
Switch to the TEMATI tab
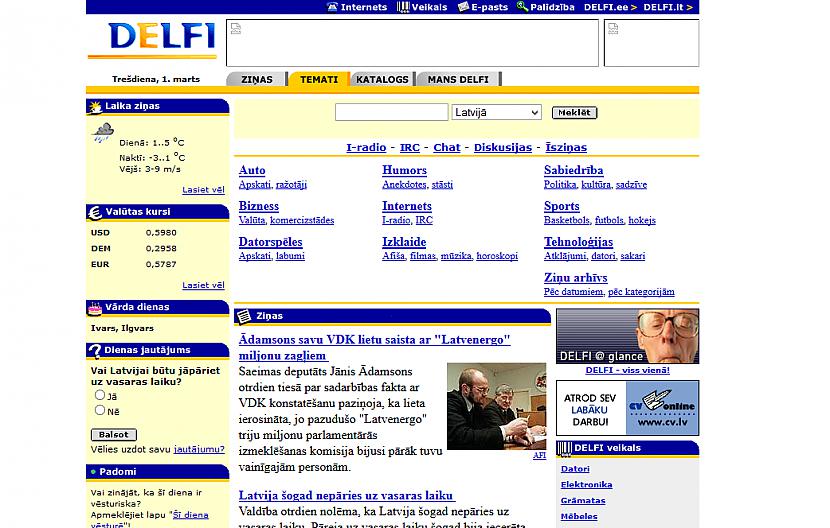(319, 79)
